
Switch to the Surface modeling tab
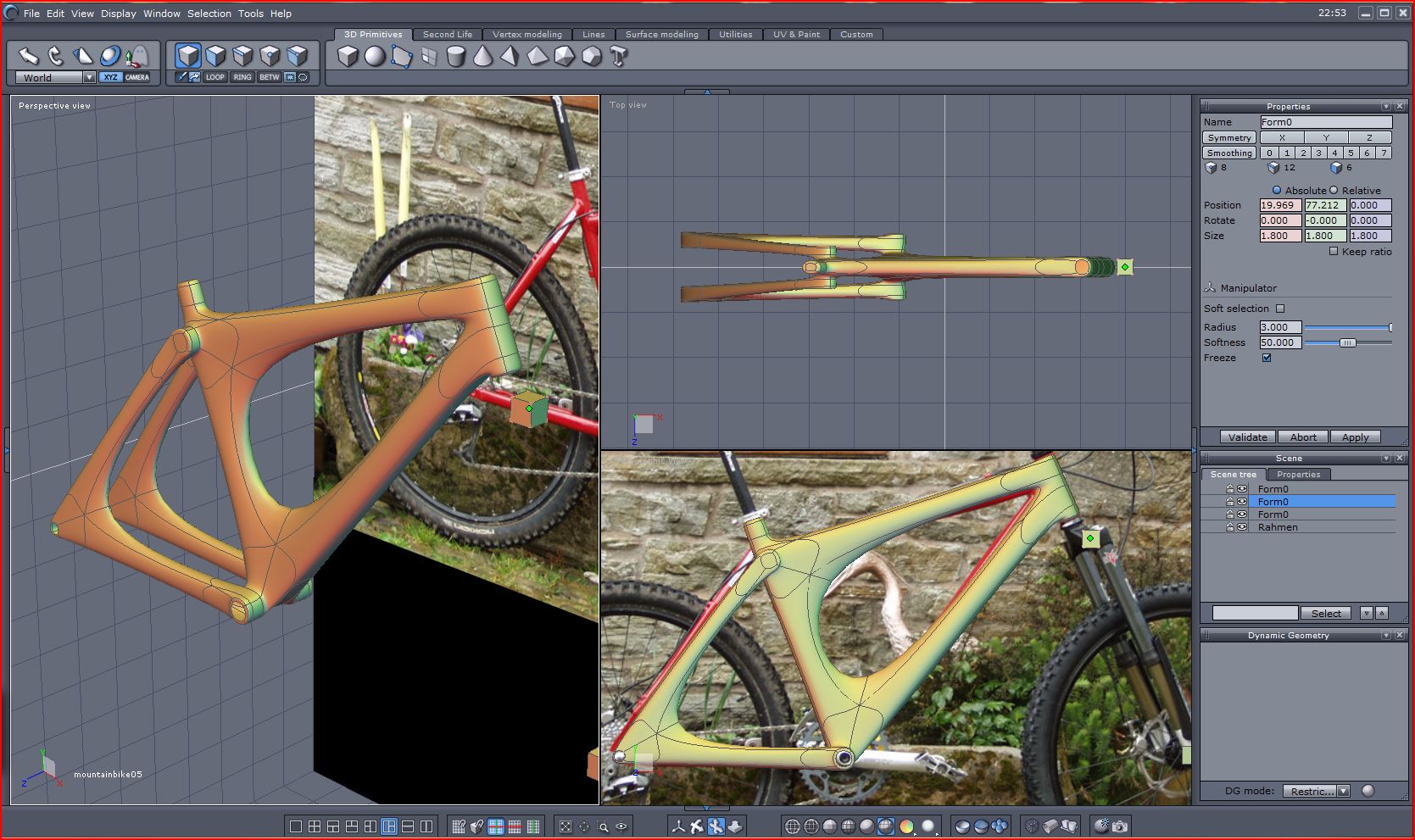(662, 35)
